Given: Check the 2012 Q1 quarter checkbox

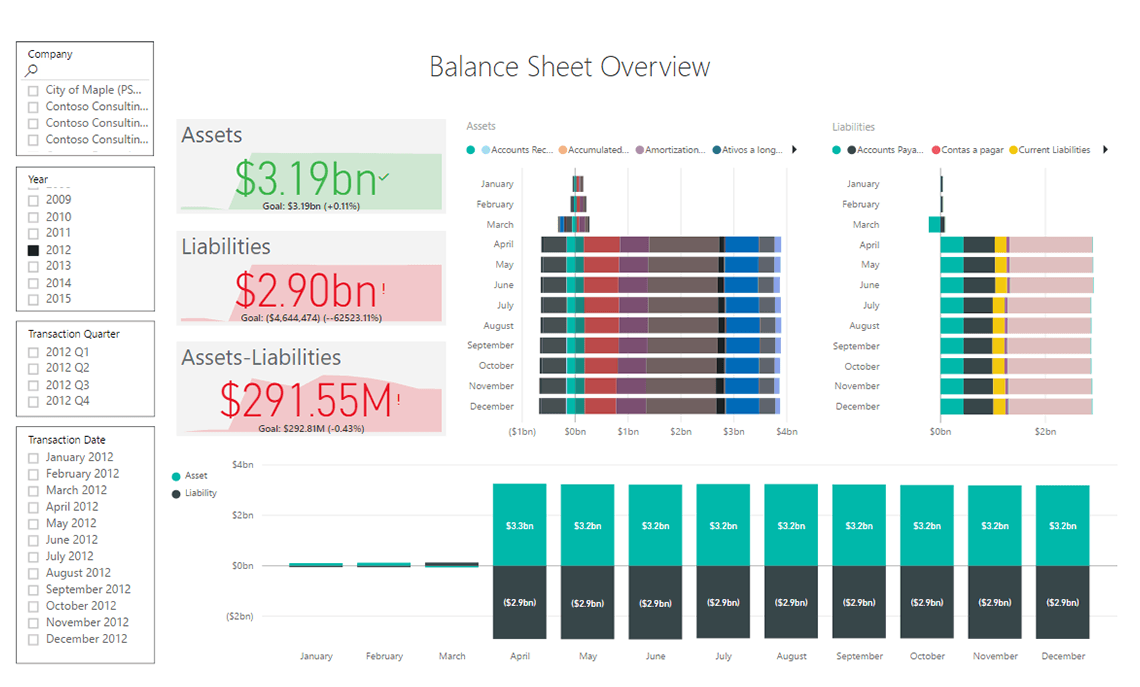Looking at the screenshot, I should (33, 353).
